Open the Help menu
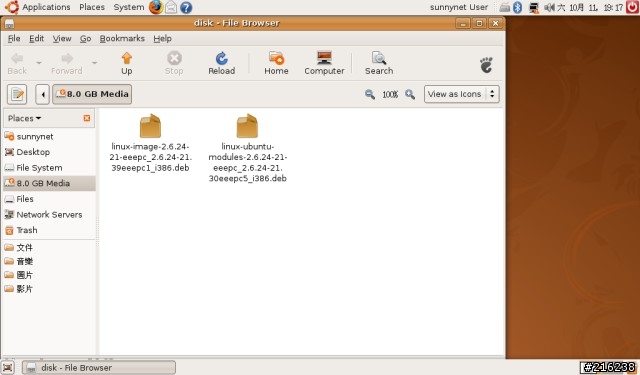Image resolution: width=640 pixels, height=375 pixels. (162, 38)
